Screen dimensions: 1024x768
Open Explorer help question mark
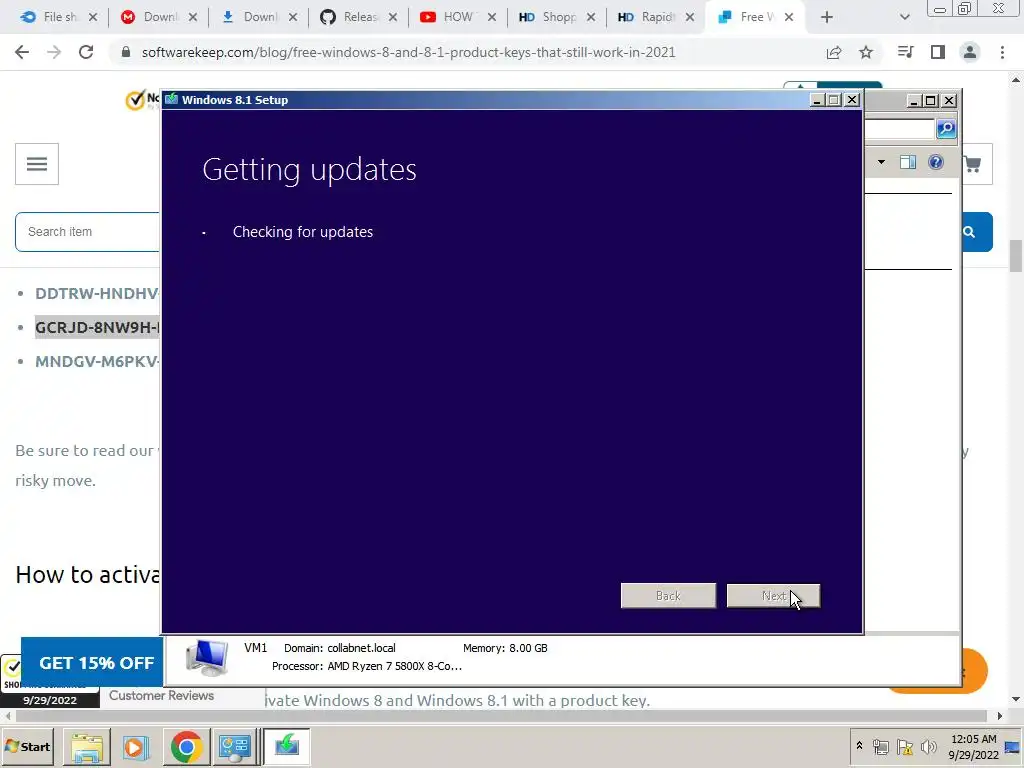936,162
